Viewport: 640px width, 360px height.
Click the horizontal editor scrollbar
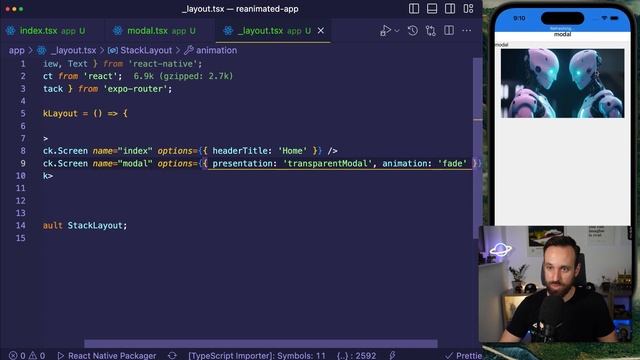260,343
